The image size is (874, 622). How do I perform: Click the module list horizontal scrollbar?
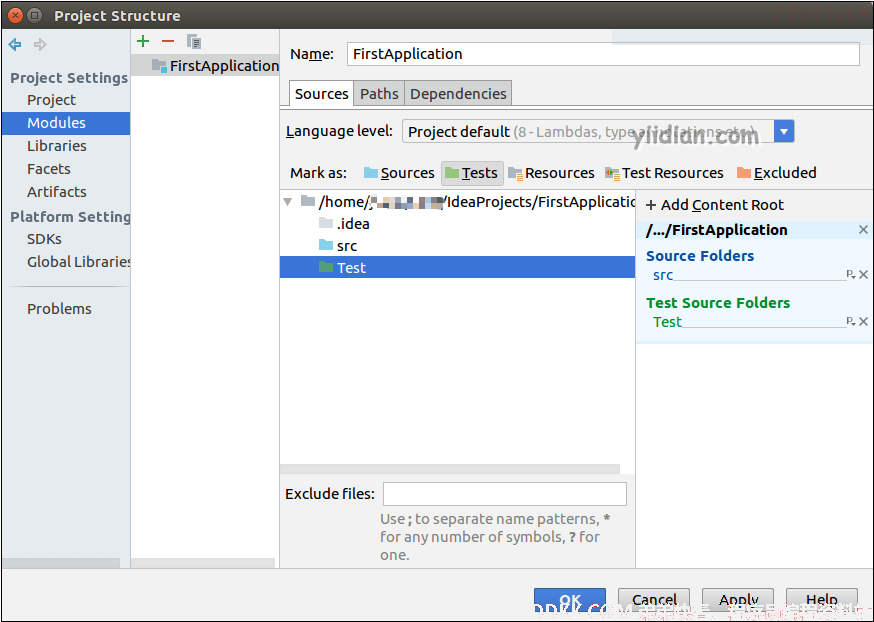pyautogui.click(x=203, y=563)
